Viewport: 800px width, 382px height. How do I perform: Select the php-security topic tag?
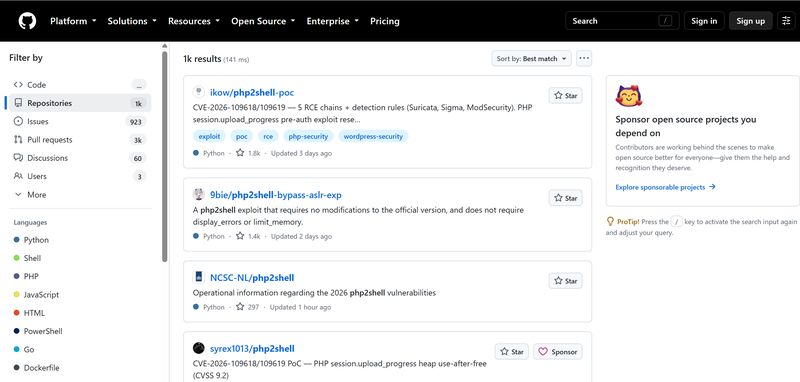point(308,136)
